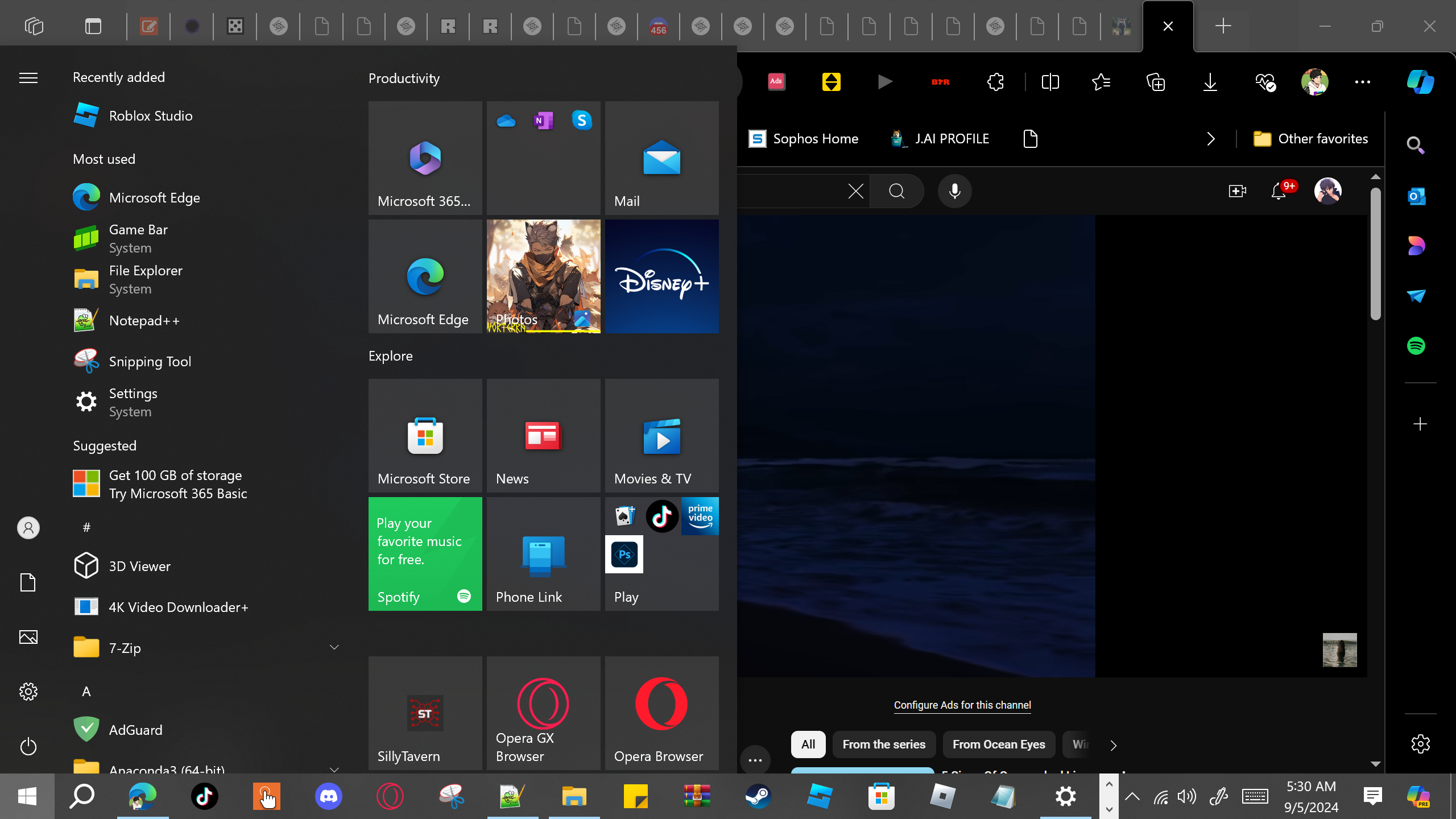The height and width of the screenshot is (819, 1456).
Task: Click the video thumbnail in player corner
Action: click(1339, 650)
